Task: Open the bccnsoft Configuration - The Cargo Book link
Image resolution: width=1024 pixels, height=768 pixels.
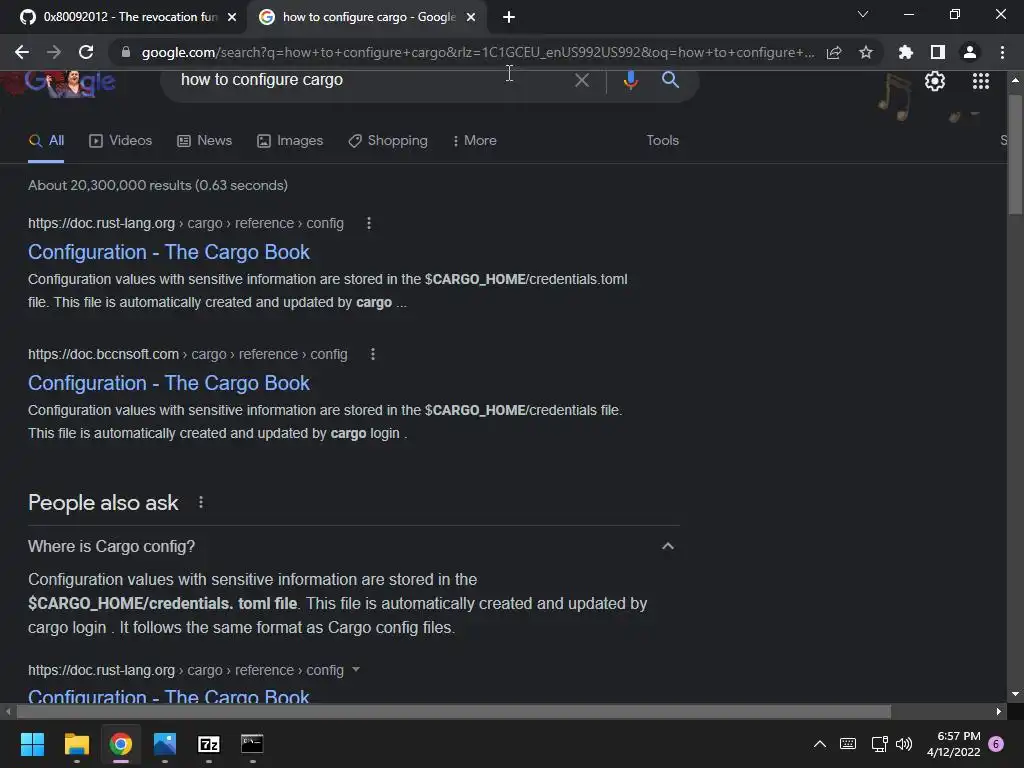Action: [168, 383]
